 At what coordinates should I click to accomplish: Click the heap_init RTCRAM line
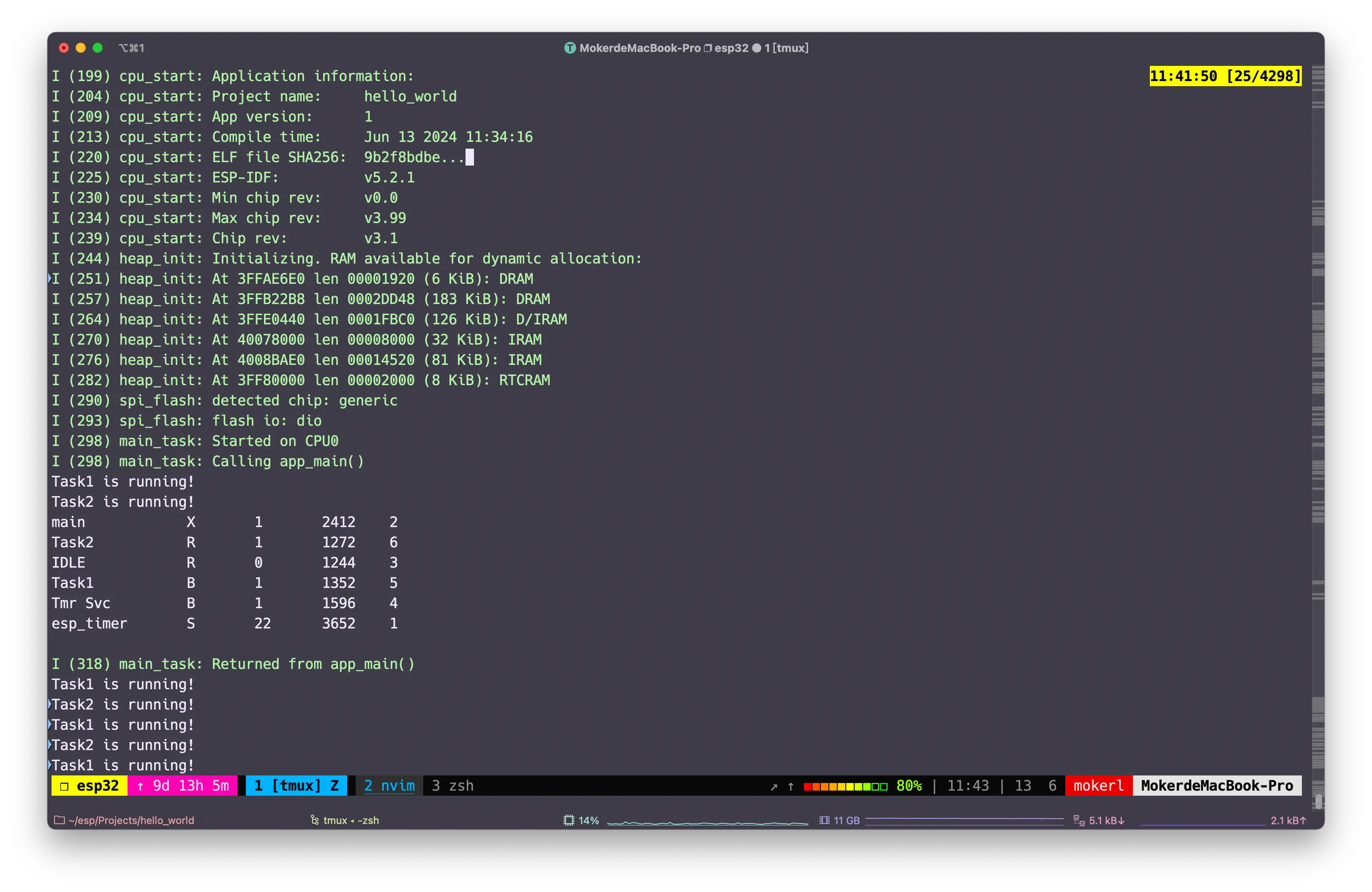pyautogui.click(x=301, y=380)
